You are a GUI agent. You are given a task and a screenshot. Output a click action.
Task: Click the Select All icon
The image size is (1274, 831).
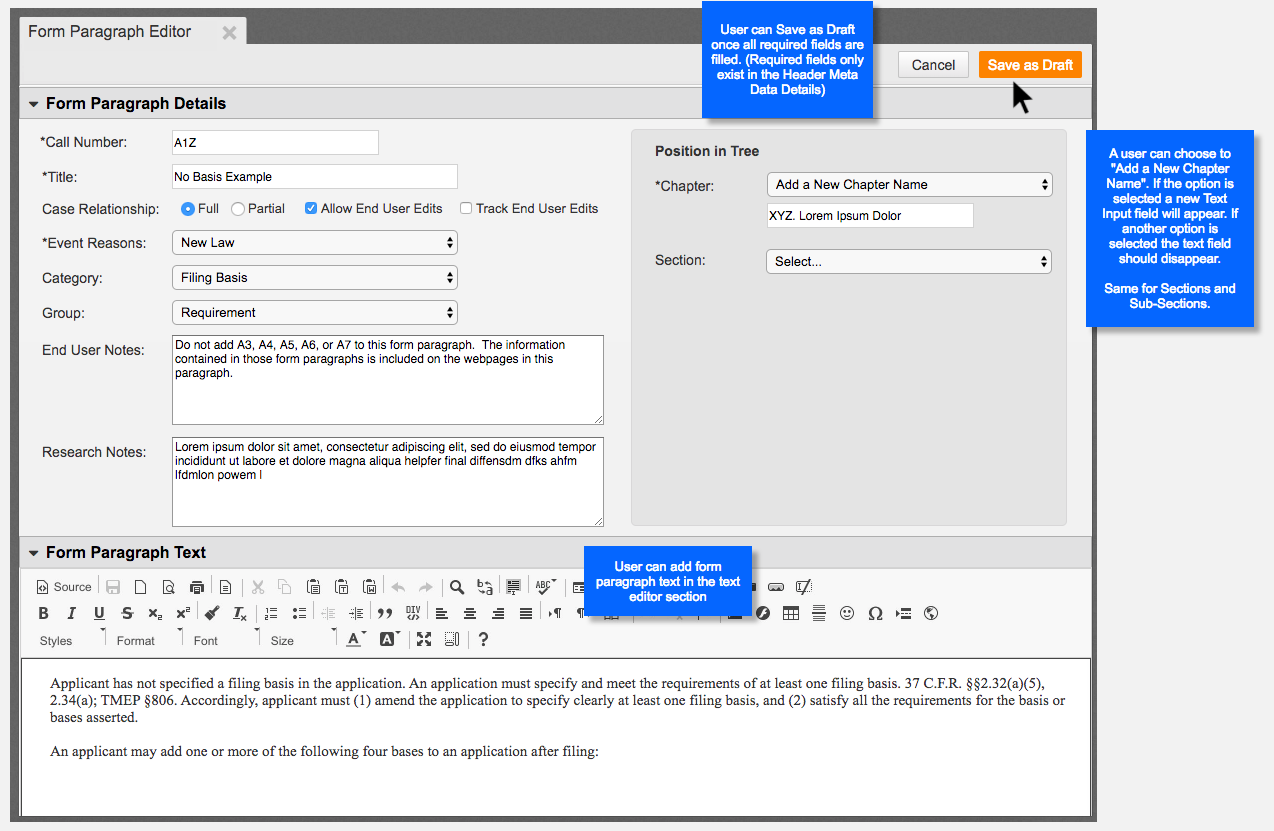(514, 587)
